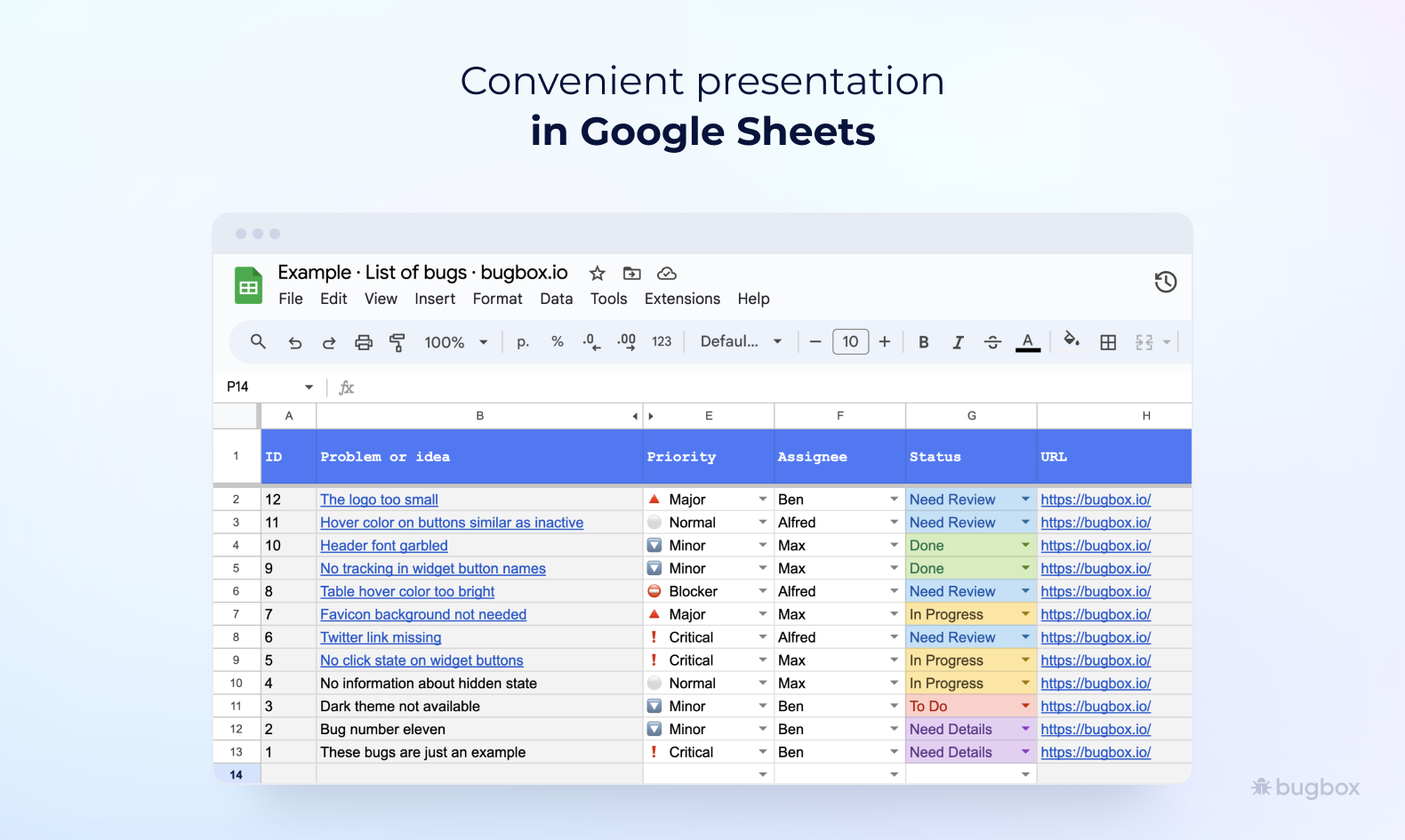
Task: Format as percent
Action: [x=558, y=341]
